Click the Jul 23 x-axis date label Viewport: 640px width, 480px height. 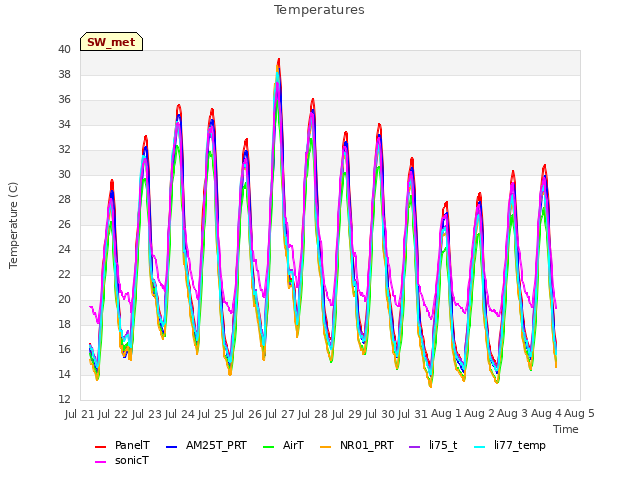147,414
